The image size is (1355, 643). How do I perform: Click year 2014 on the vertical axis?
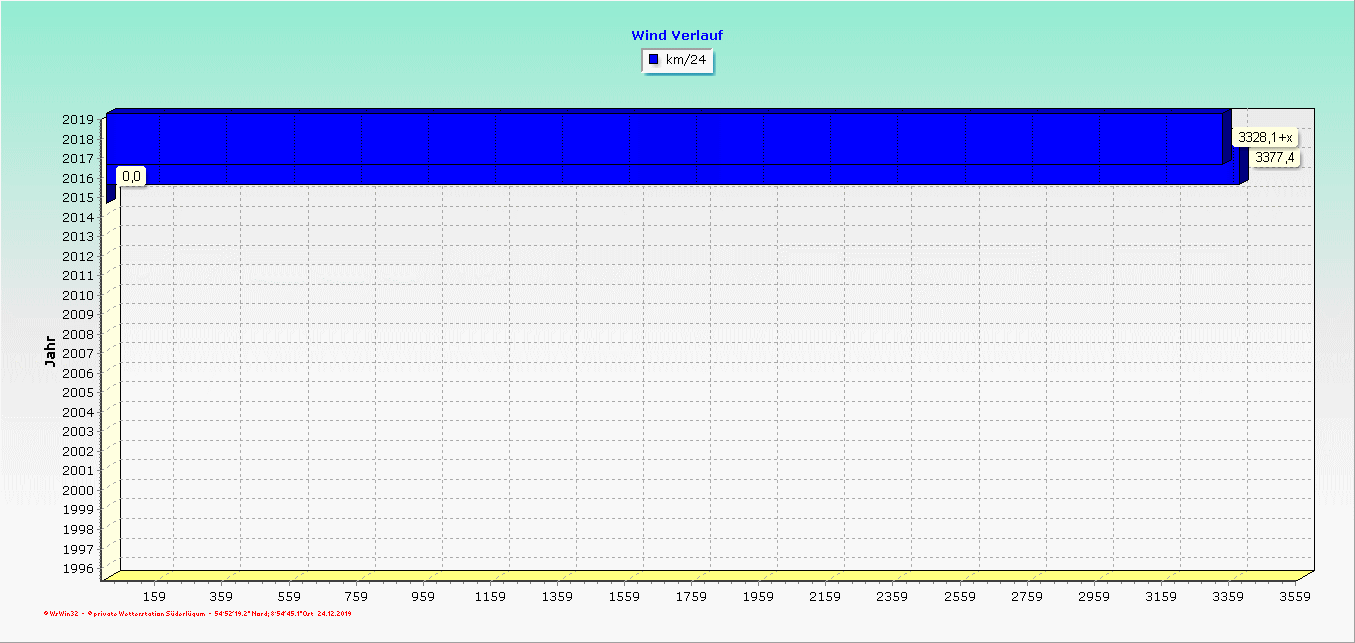[x=78, y=218]
